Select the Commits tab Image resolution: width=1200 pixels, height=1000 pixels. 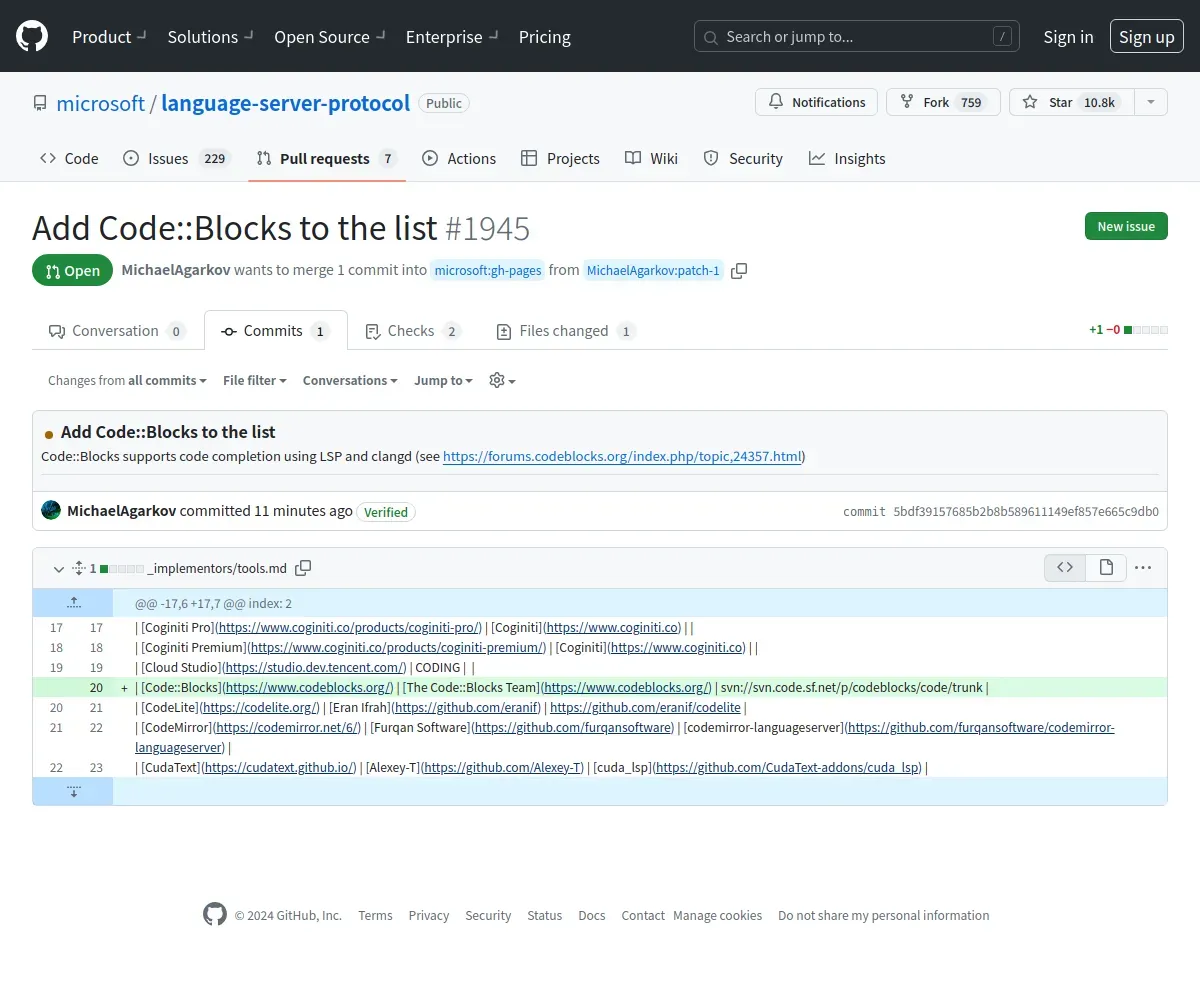[276, 330]
